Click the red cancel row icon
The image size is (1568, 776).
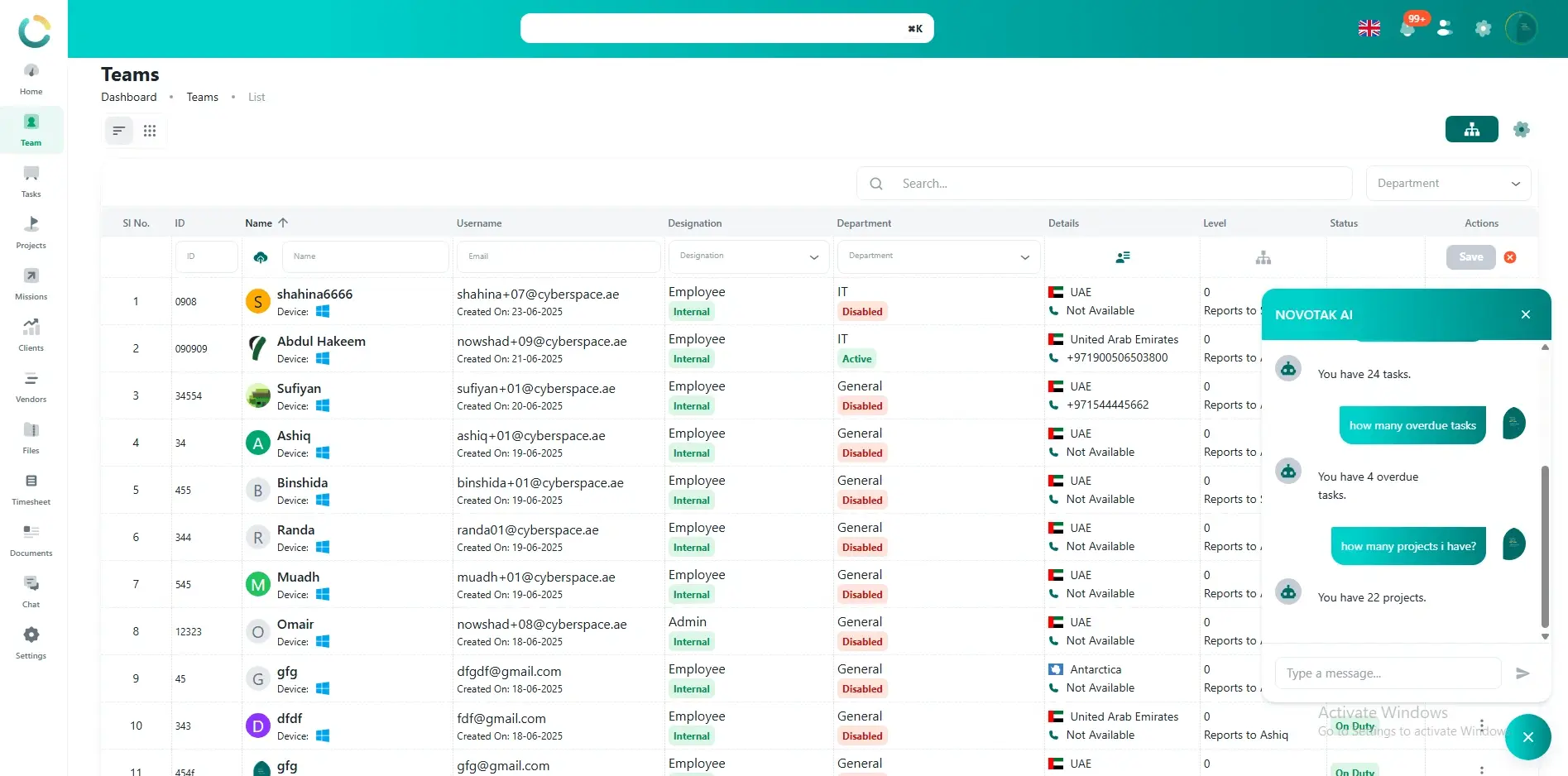1509,257
